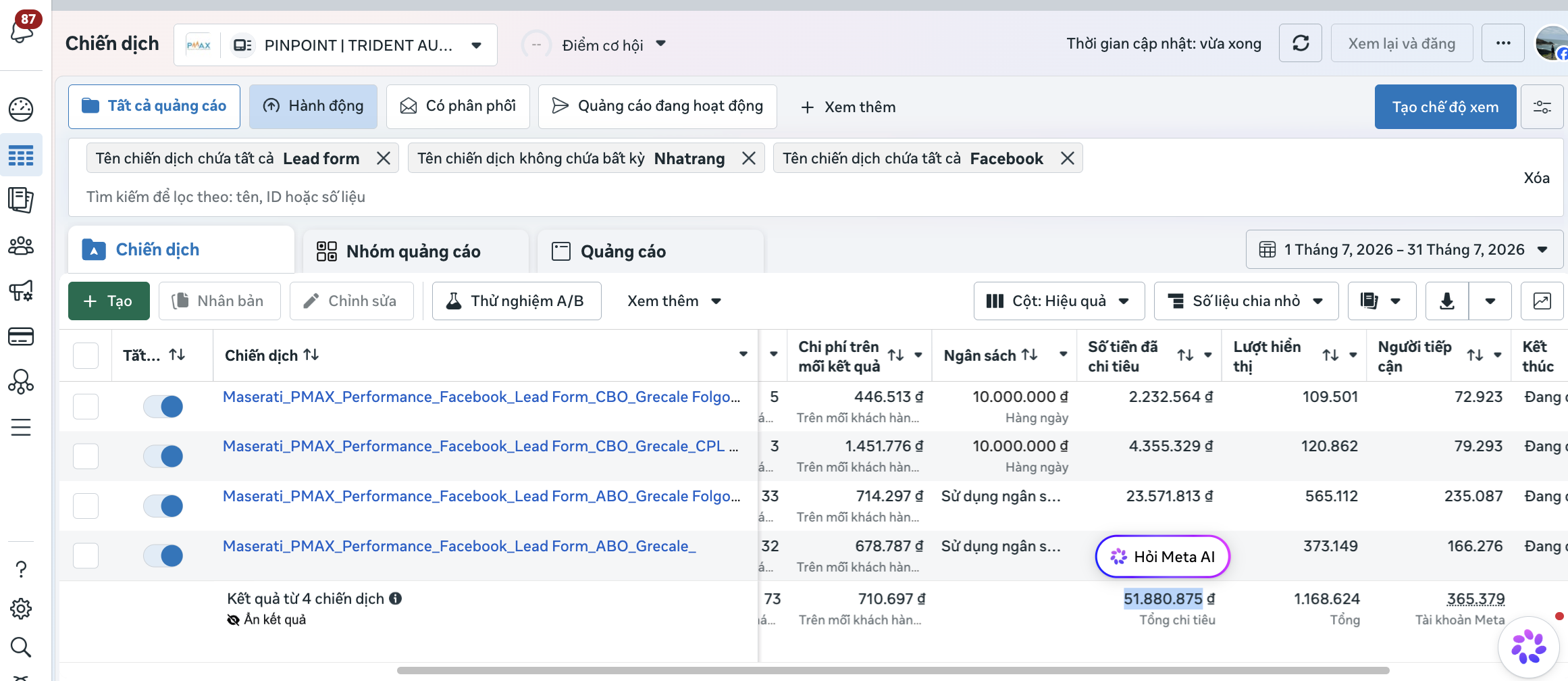Remove the Lead form filter
The width and height of the screenshot is (1568, 681).
(384, 158)
